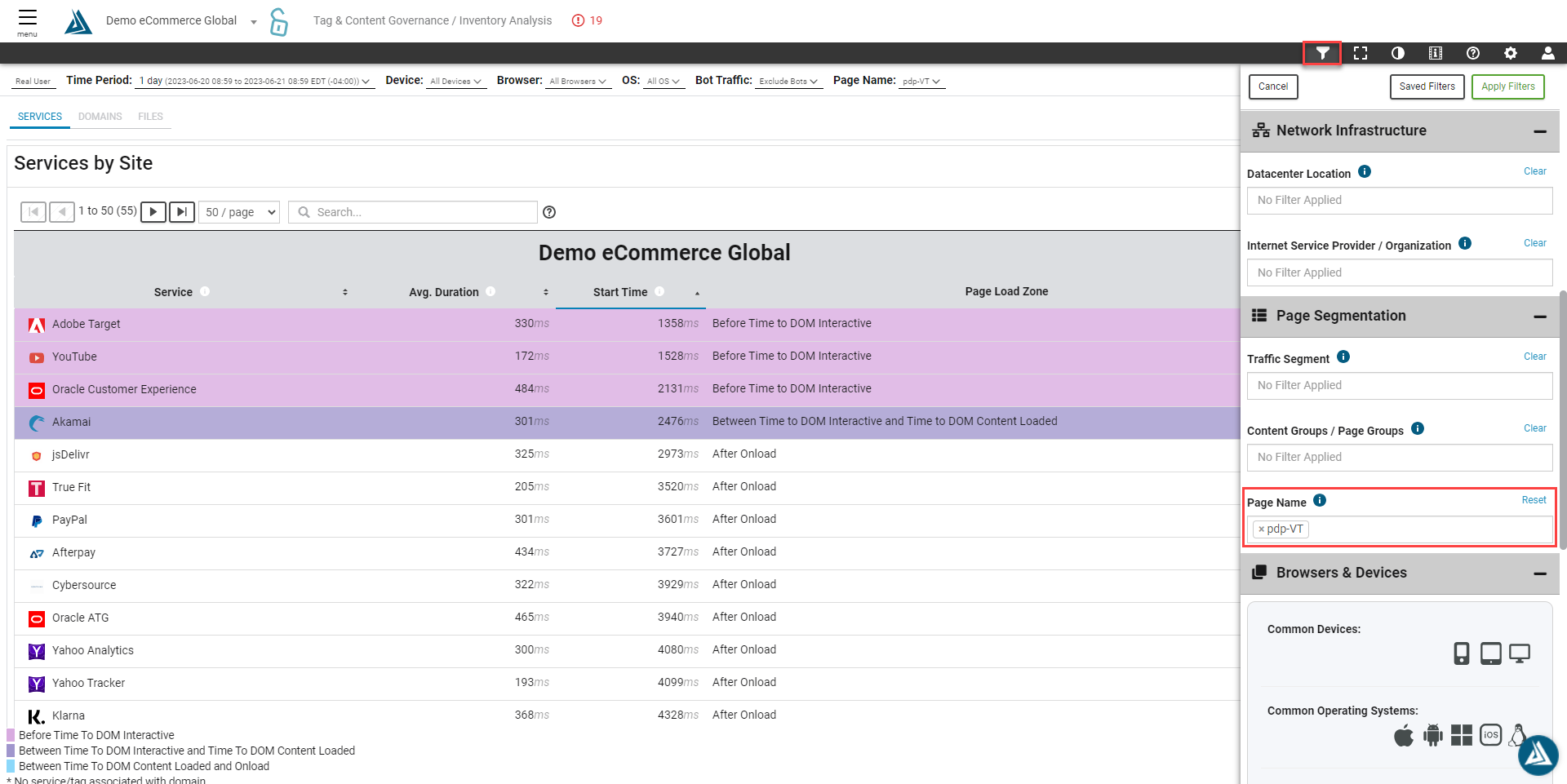Viewport: 1567px width, 784px height.
Task: Open the Page Name pdp-VT dropdown
Action: pyautogui.click(x=921, y=81)
